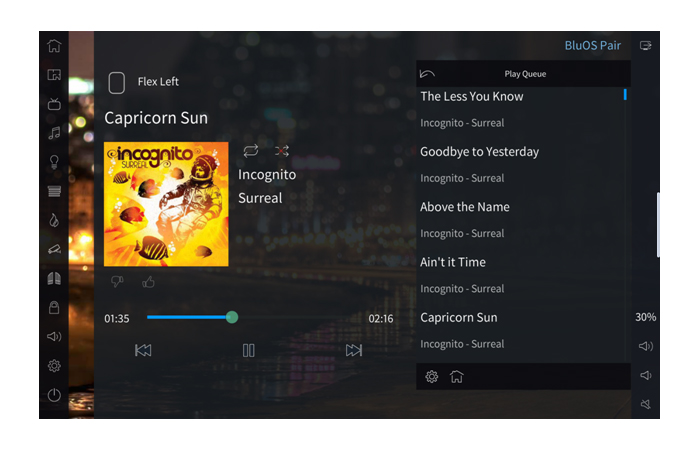
Task: Open the lighting bulb icon in sidebar
Action: click(x=54, y=162)
